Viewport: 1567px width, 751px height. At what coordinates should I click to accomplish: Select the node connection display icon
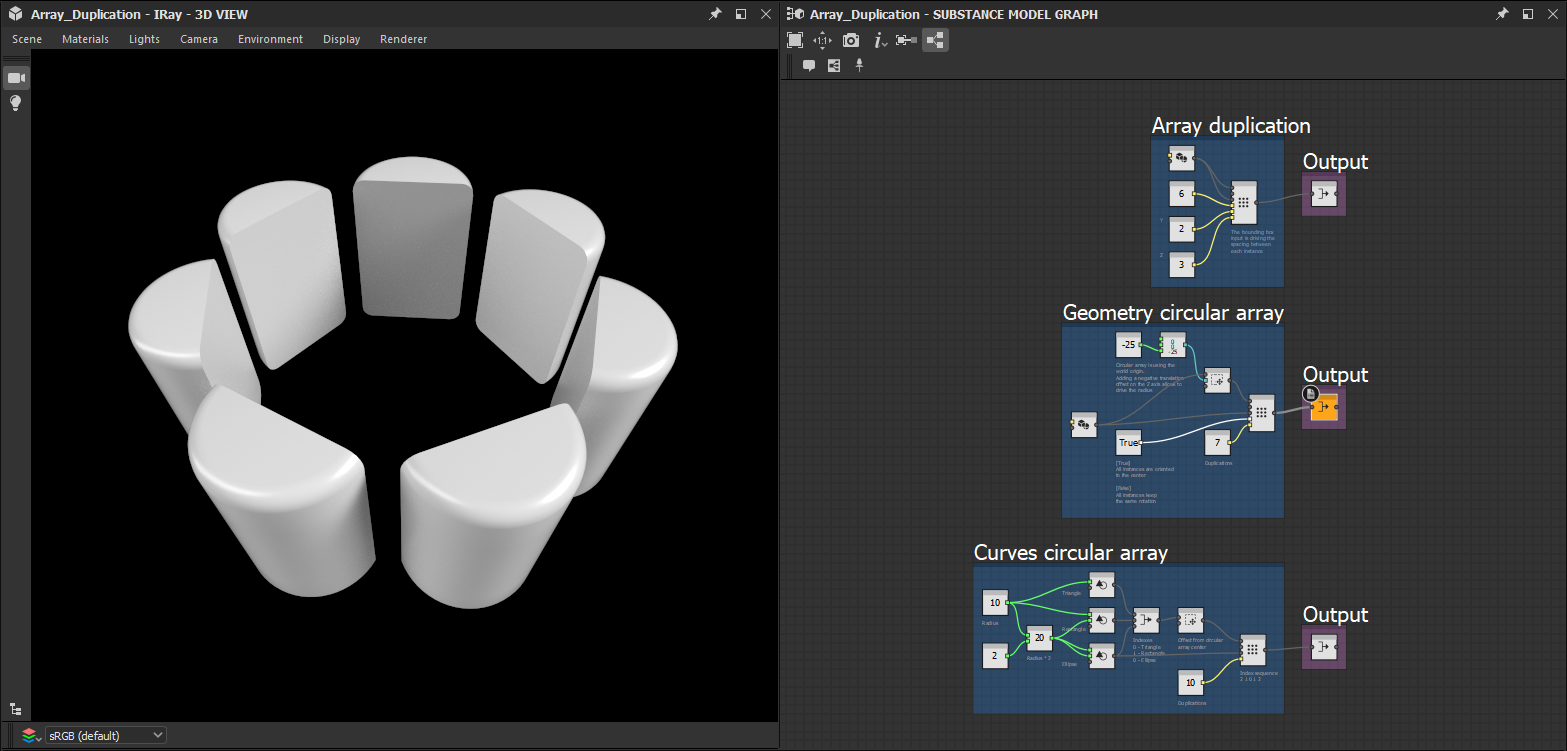click(x=904, y=40)
